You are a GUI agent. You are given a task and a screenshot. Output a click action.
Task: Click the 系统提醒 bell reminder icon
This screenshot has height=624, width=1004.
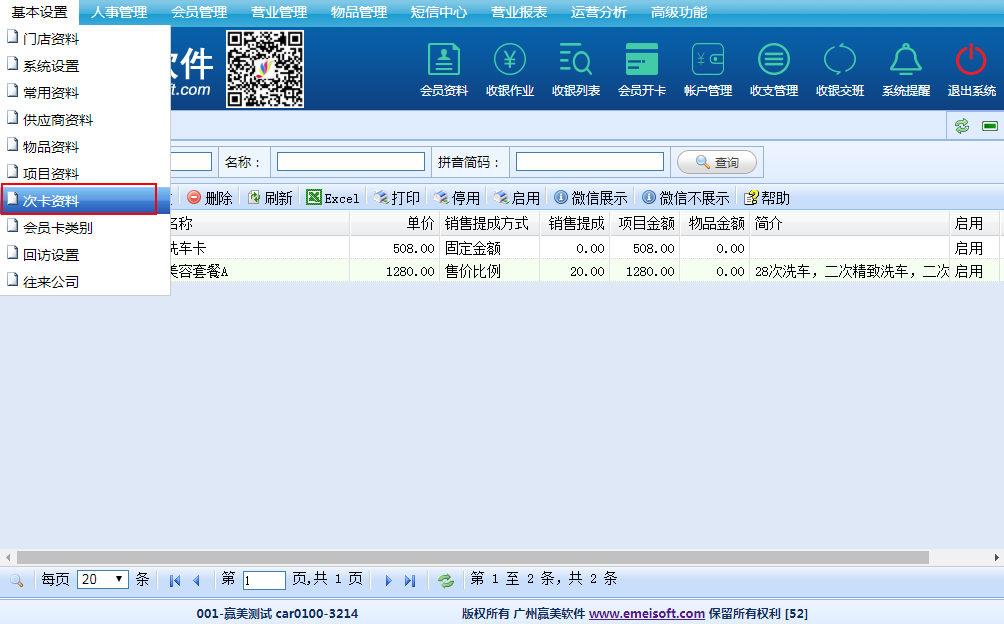click(x=906, y=69)
